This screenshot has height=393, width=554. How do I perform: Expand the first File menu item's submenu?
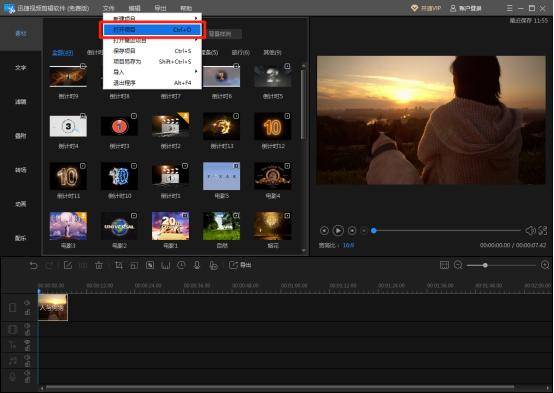click(196, 18)
